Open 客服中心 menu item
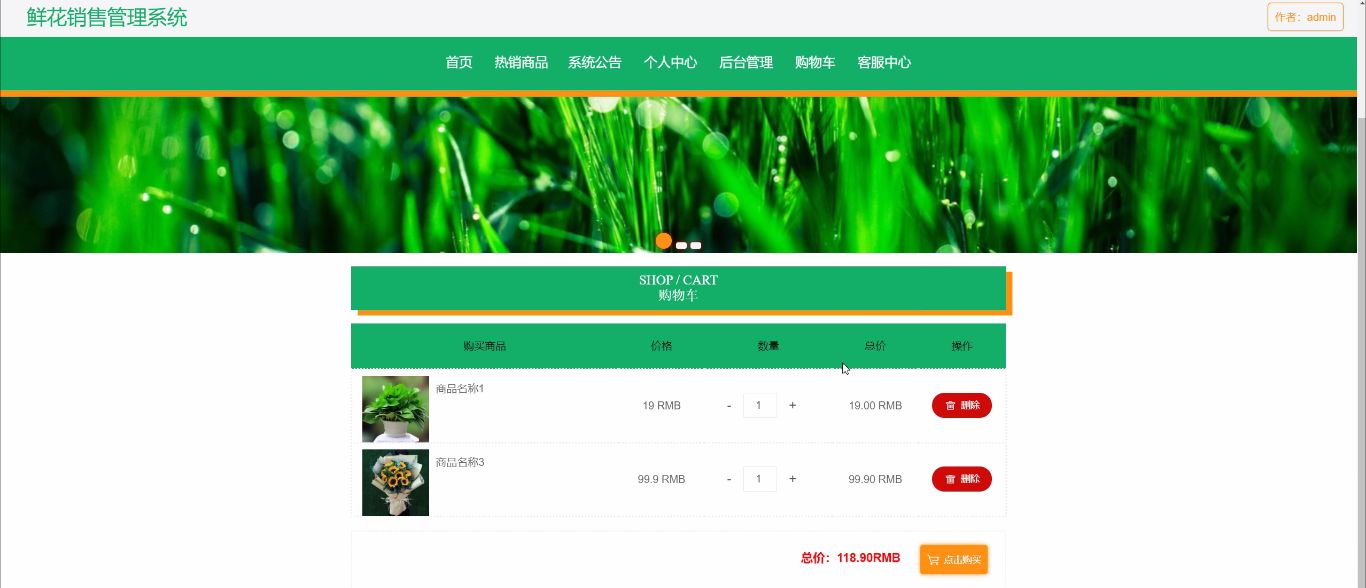Viewport: 1366px width, 588px height. point(884,62)
